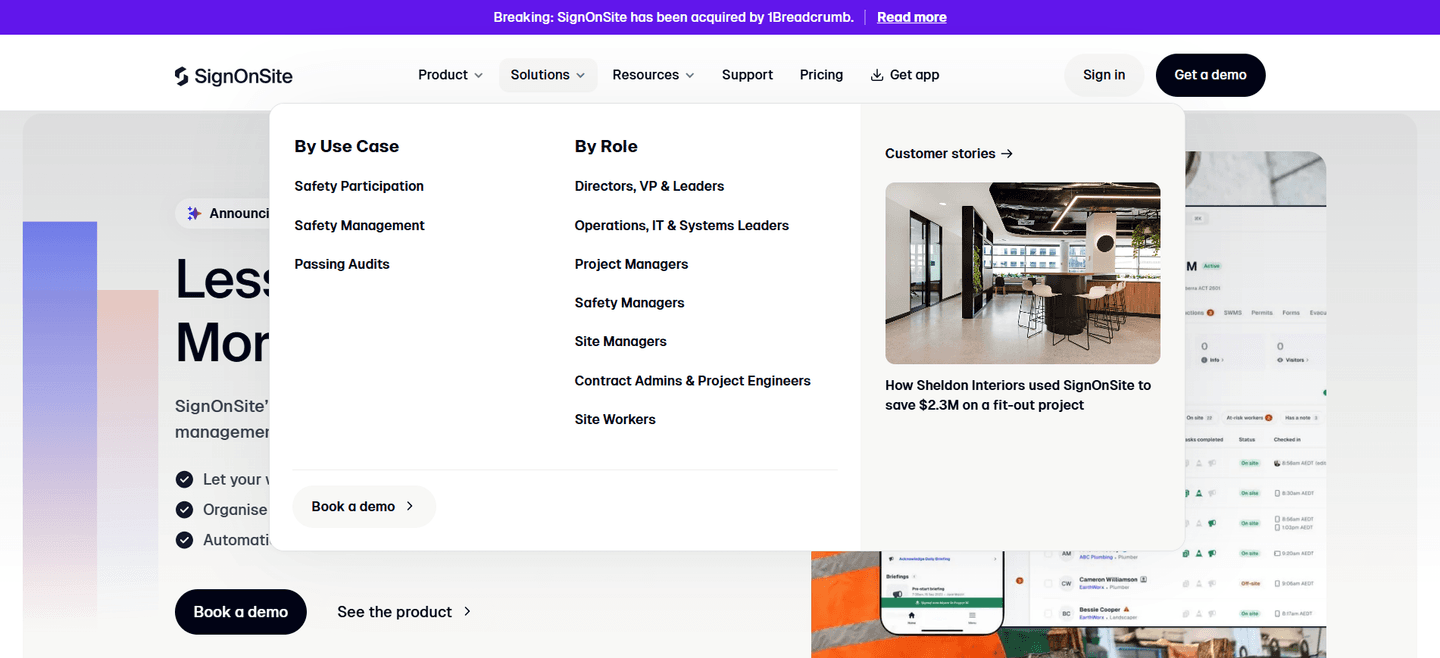This screenshot has width=1440, height=658.
Task: Go to the Support page
Action: click(747, 75)
